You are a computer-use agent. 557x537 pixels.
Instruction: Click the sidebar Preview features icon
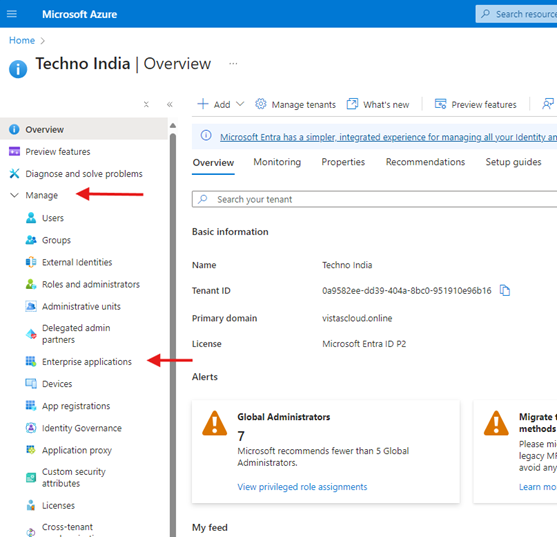(x=14, y=152)
